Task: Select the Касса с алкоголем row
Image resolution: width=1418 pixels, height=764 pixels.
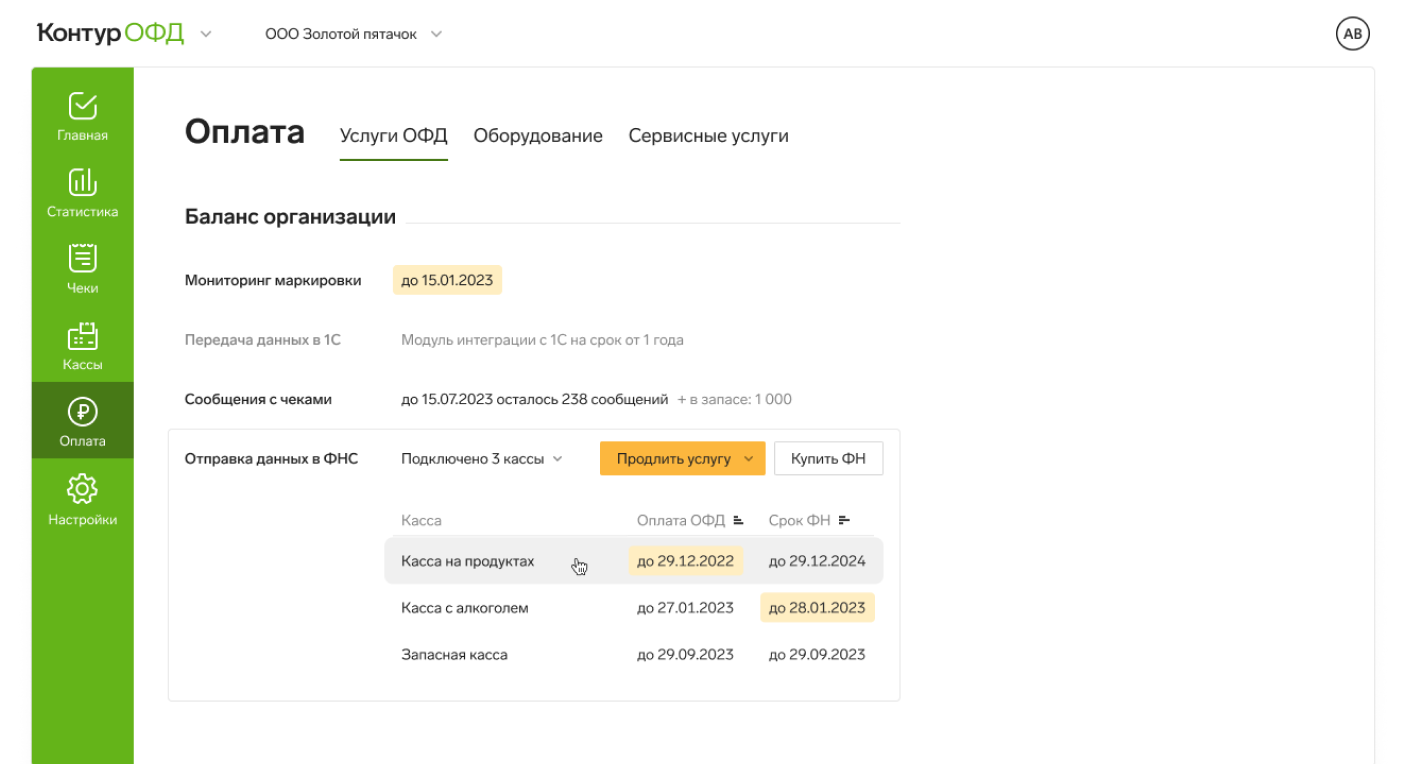Action: 633,608
